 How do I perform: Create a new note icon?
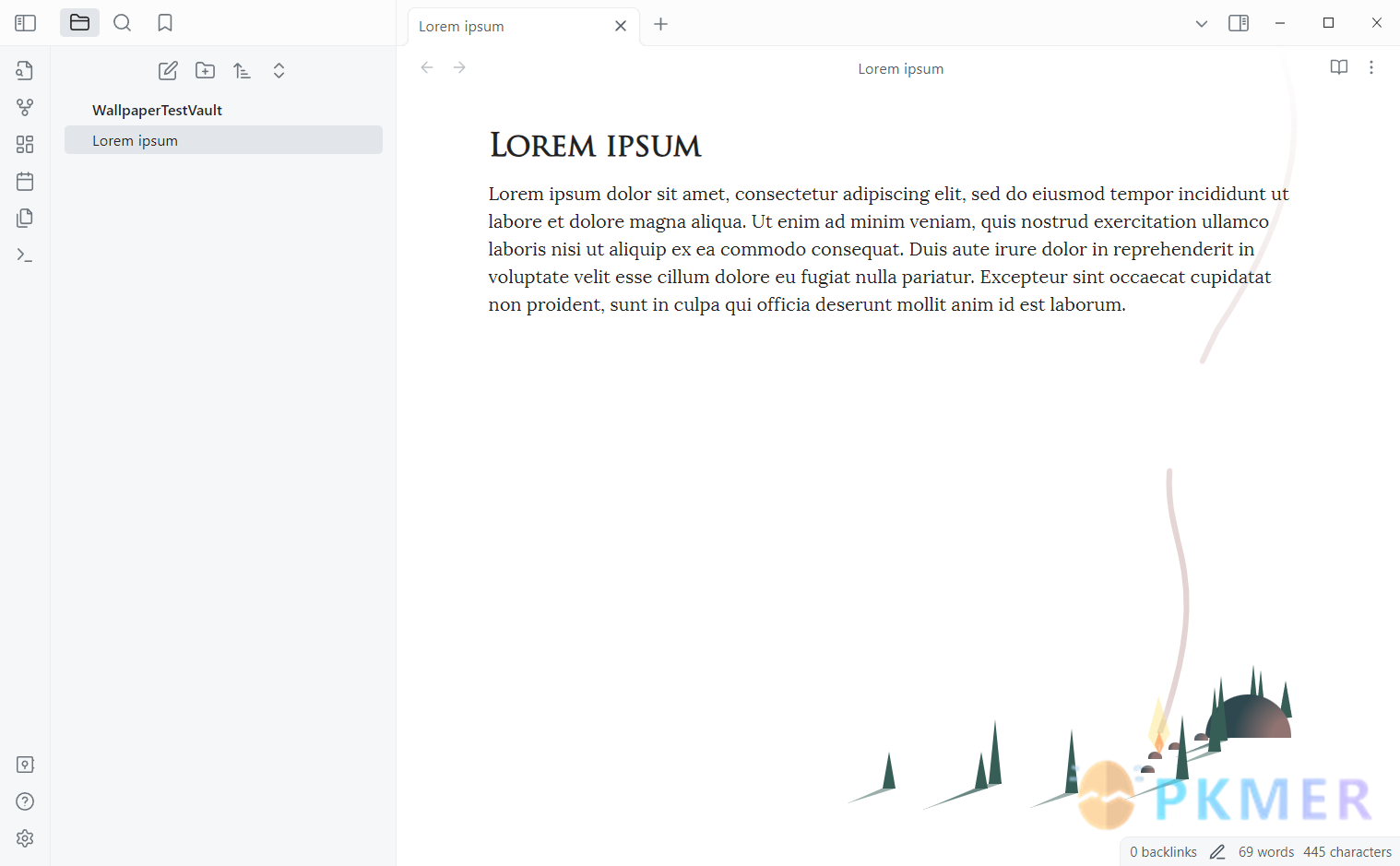(x=168, y=70)
